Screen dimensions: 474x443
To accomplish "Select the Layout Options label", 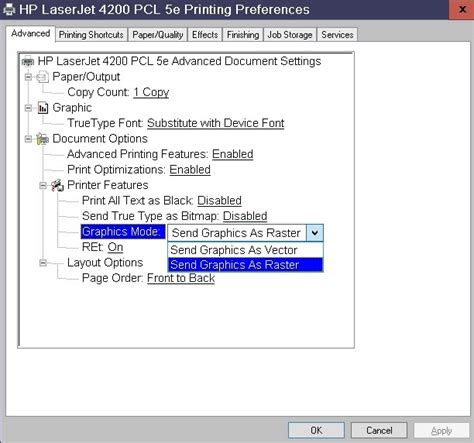I will (x=105, y=263).
